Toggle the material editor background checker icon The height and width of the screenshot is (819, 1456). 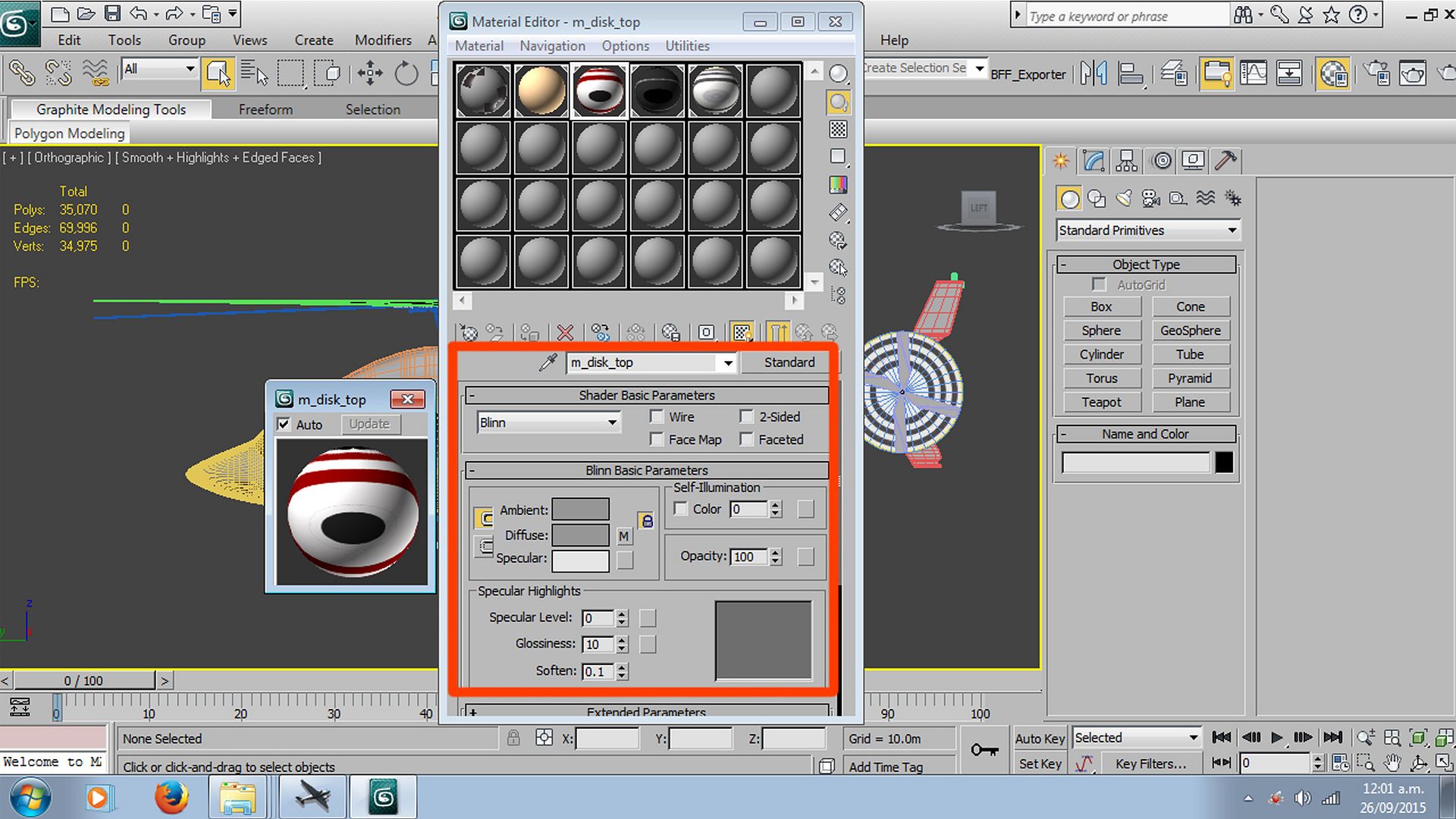[838, 130]
